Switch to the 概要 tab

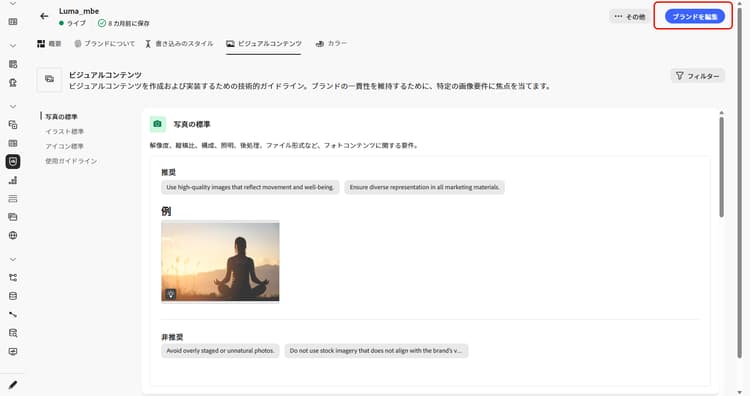49,44
